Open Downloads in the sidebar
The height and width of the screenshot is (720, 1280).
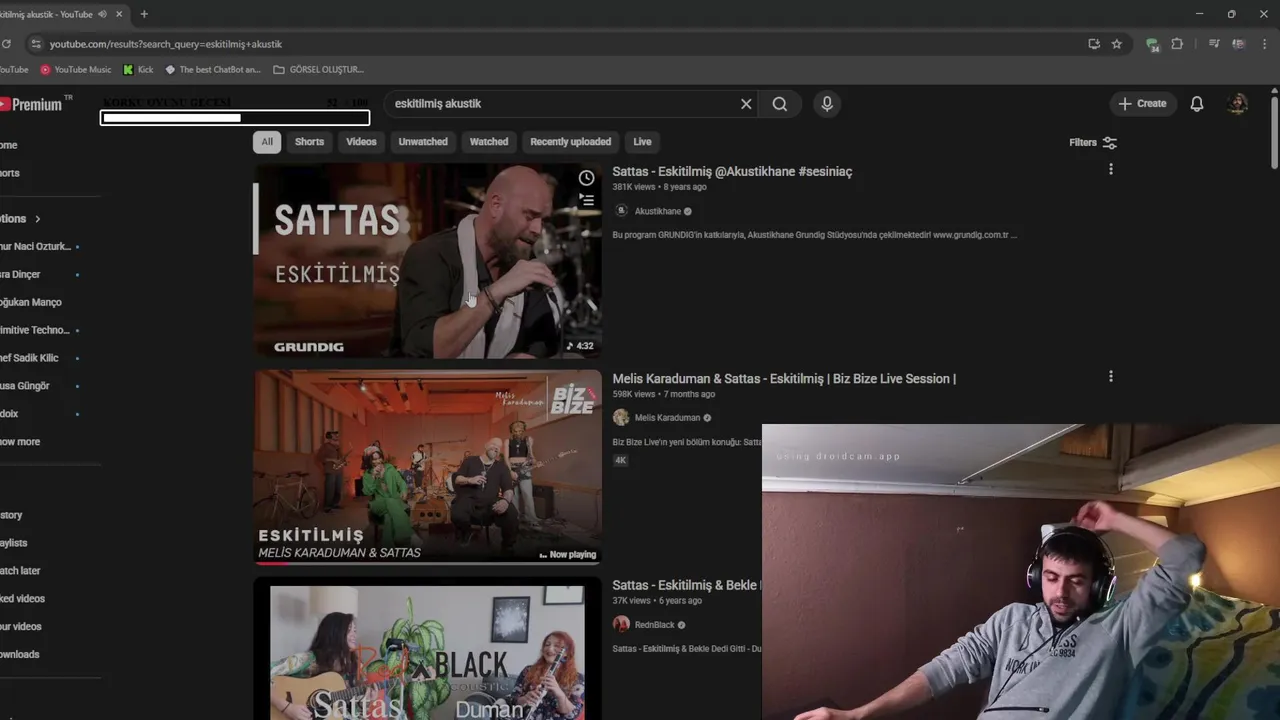coord(20,655)
